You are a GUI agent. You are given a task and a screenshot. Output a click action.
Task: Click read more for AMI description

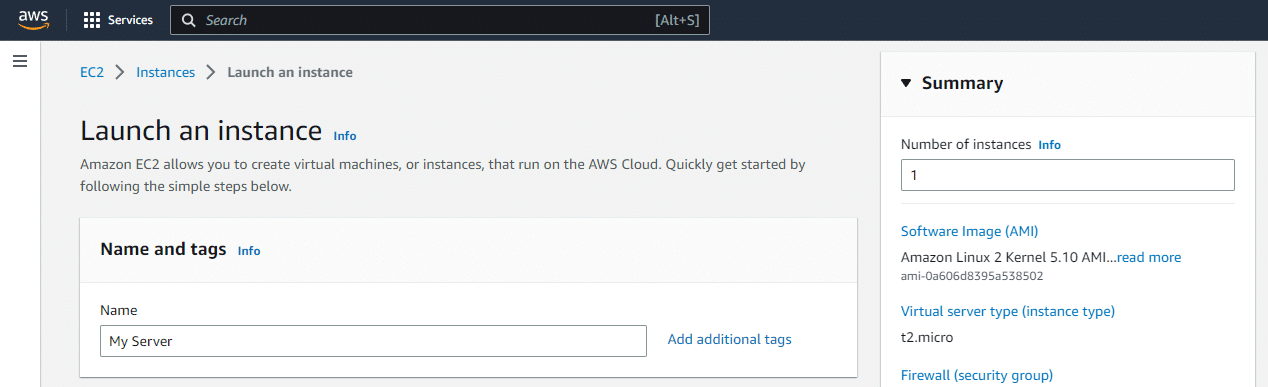click(x=1149, y=257)
